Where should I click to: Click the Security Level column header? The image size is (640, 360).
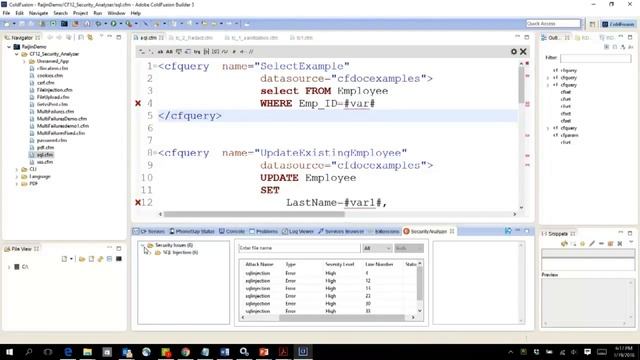pos(340,264)
